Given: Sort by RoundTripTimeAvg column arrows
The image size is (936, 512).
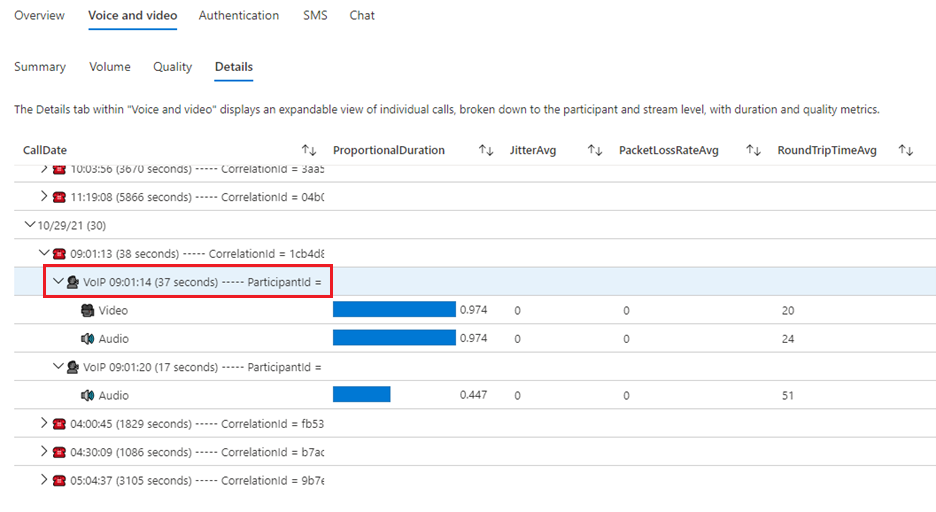Looking at the screenshot, I should point(906,150).
